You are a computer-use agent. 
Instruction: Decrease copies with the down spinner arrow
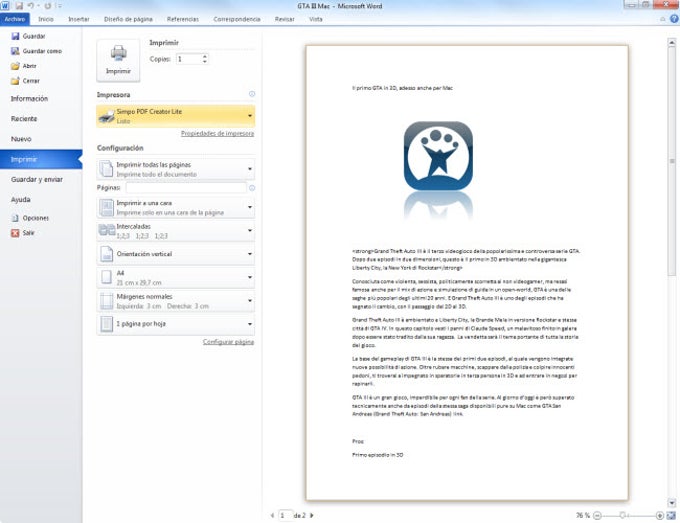[205, 62]
